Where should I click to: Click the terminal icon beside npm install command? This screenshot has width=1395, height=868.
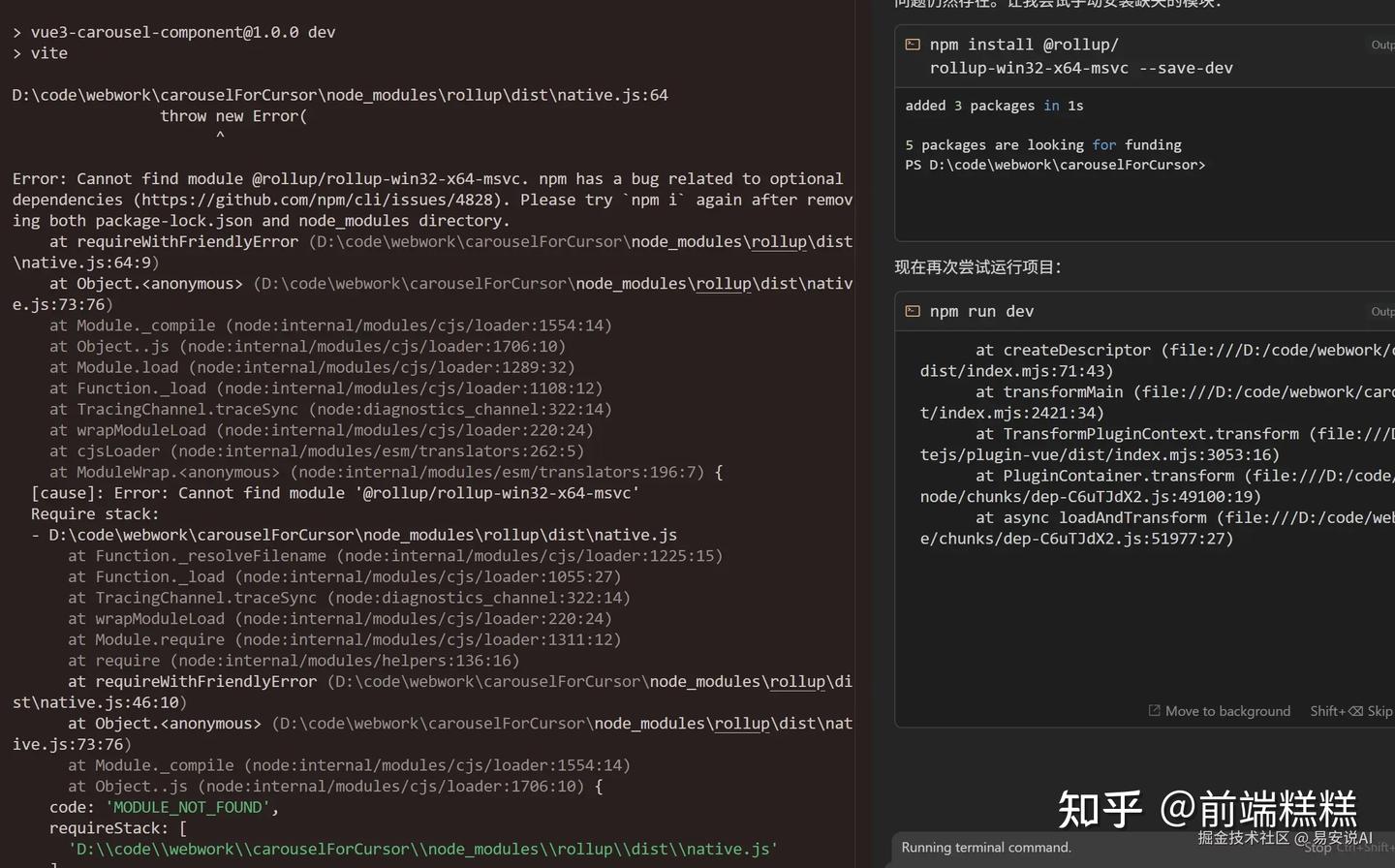[x=912, y=45]
